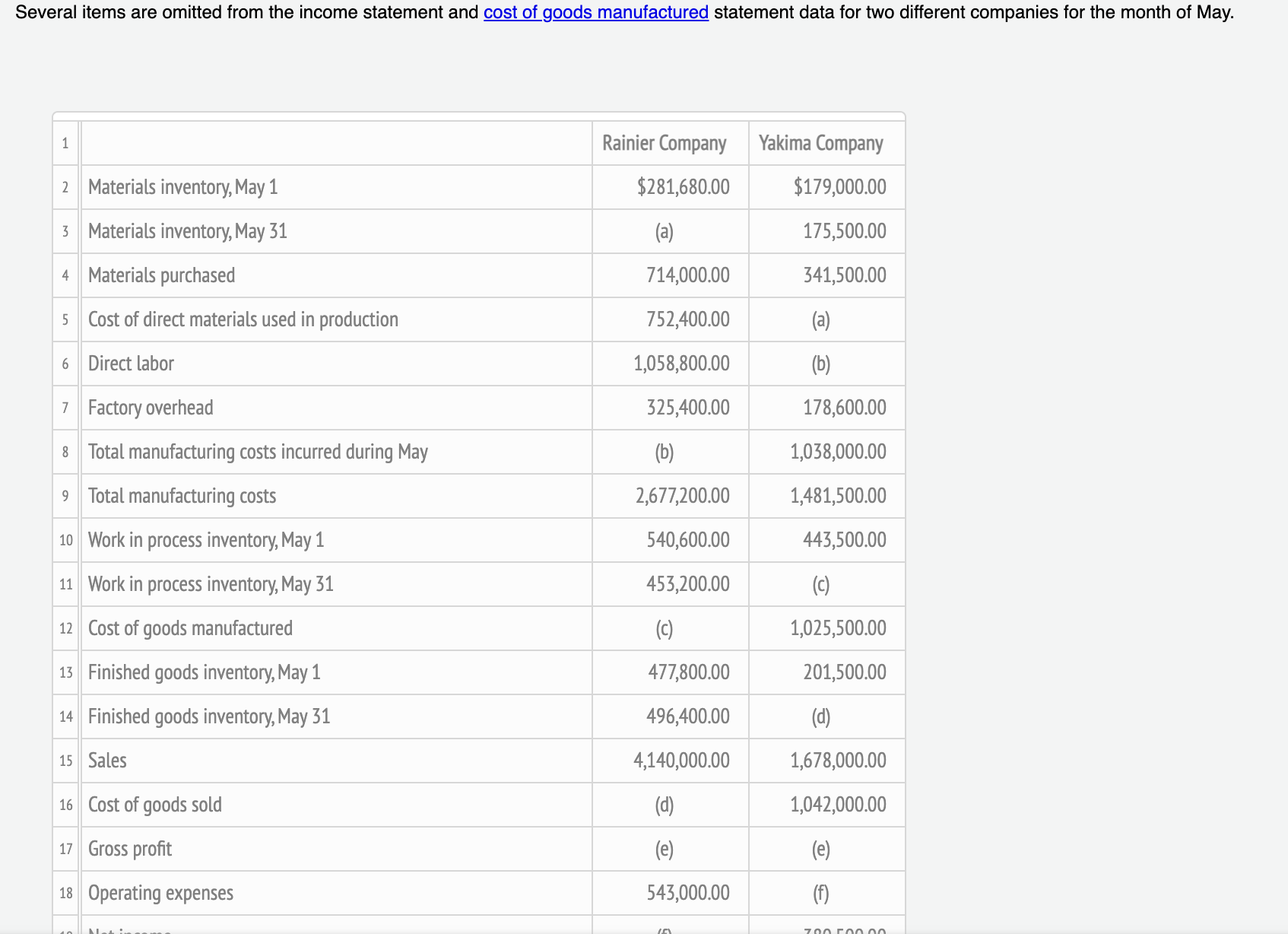Click the Gross profit row label
This screenshot has height=934, width=1288.
pyautogui.click(x=130, y=849)
